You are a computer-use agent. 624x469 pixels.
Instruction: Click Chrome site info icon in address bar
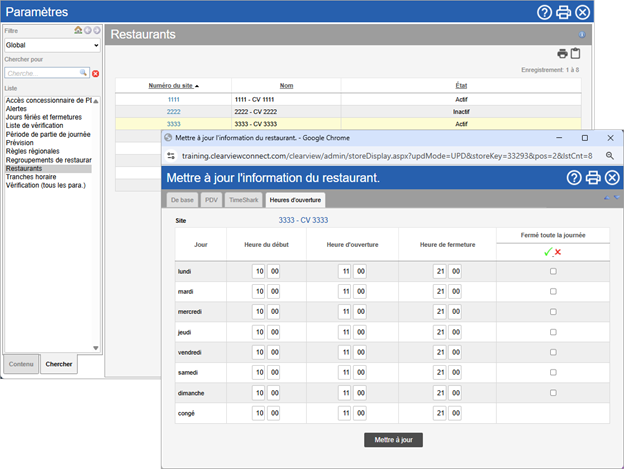171,156
